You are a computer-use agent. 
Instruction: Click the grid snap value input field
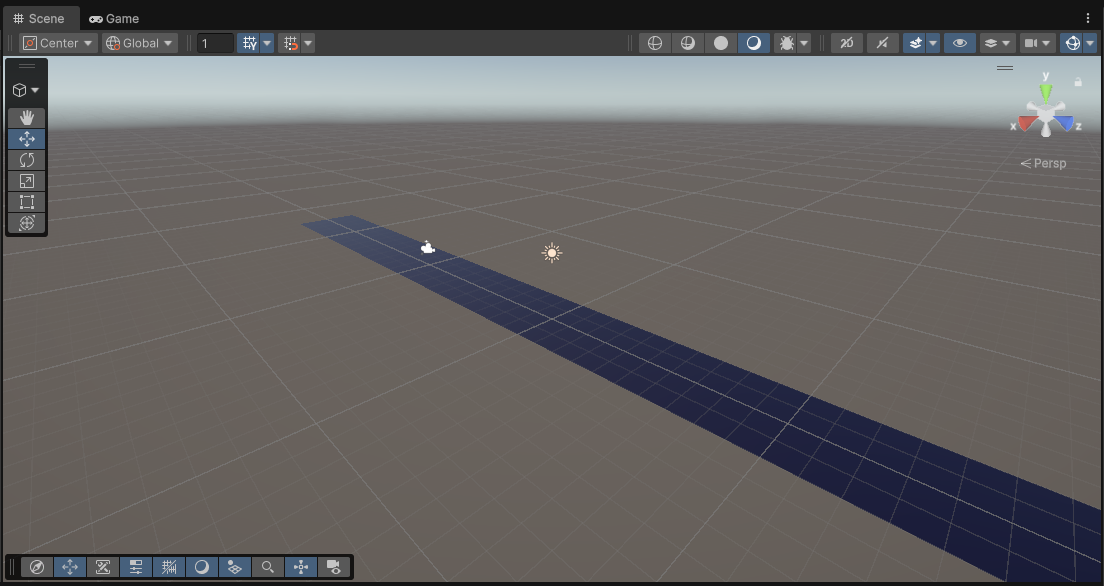pyautogui.click(x=215, y=43)
